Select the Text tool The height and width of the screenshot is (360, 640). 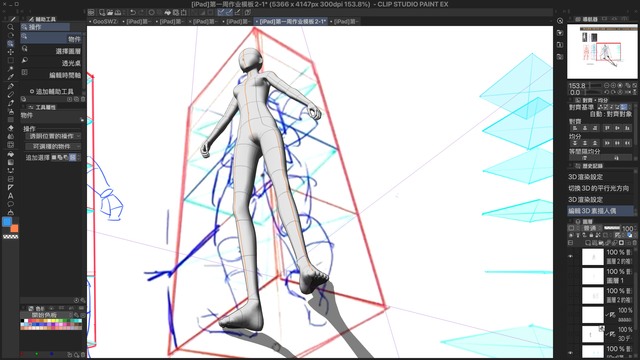pos(11,196)
